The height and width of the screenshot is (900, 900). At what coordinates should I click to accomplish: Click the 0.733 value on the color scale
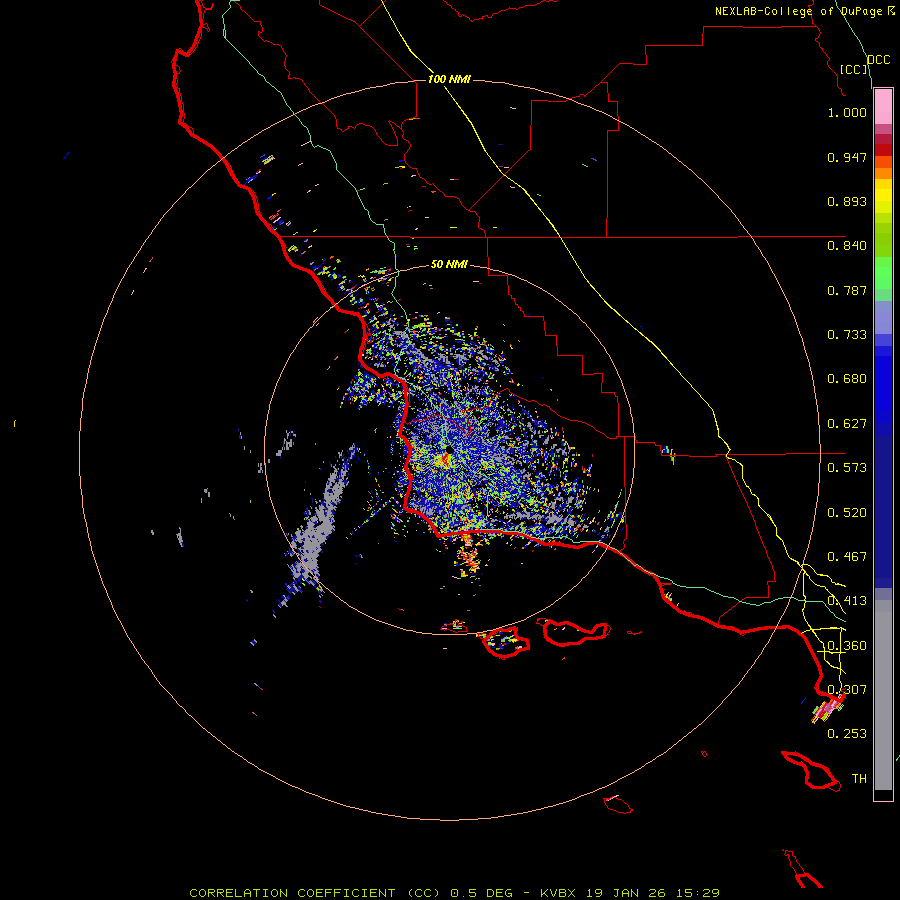tap(847, 335)
